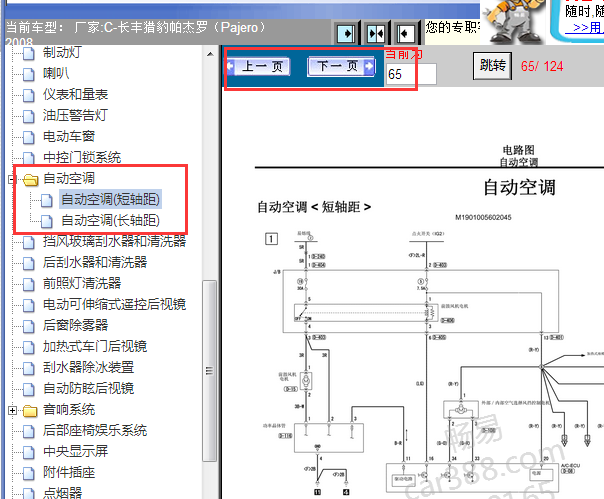Click the current vehicle model text 长丰猎豹帕杰罗
Image resolution: width=604 pixels, height=499 pixels.
tap(162, 27)
